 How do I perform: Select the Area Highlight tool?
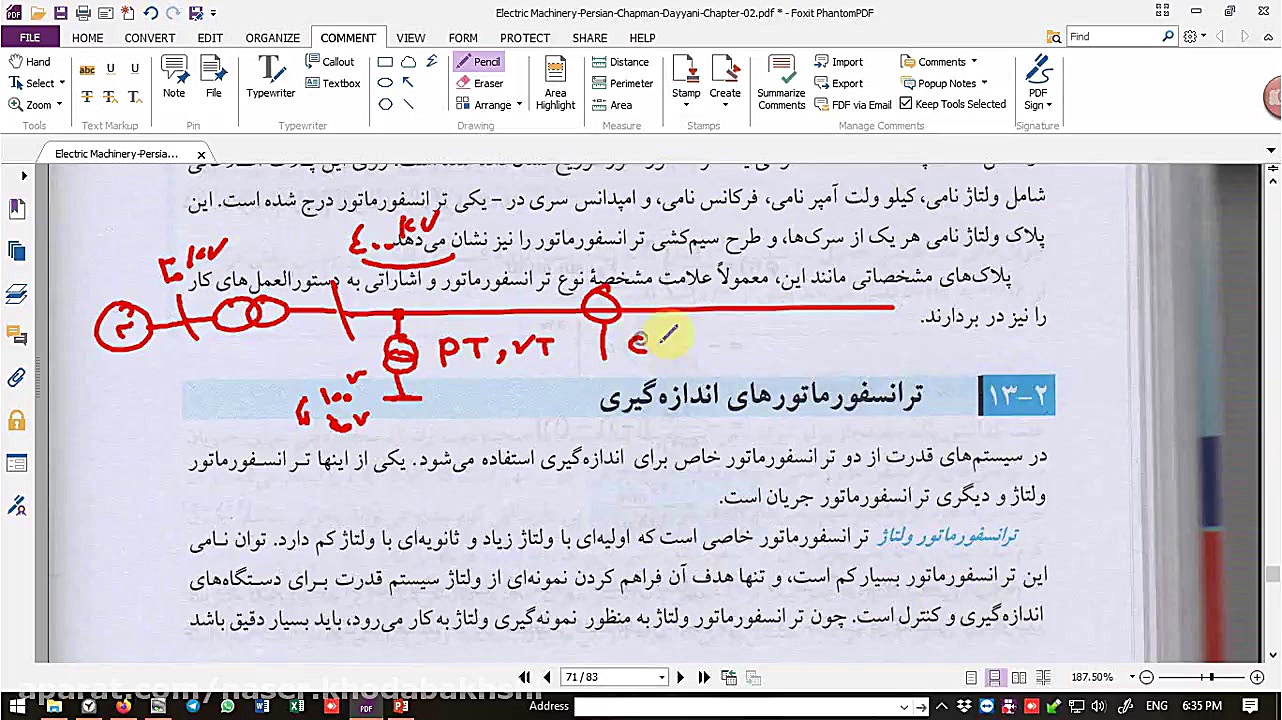point(555,80)
